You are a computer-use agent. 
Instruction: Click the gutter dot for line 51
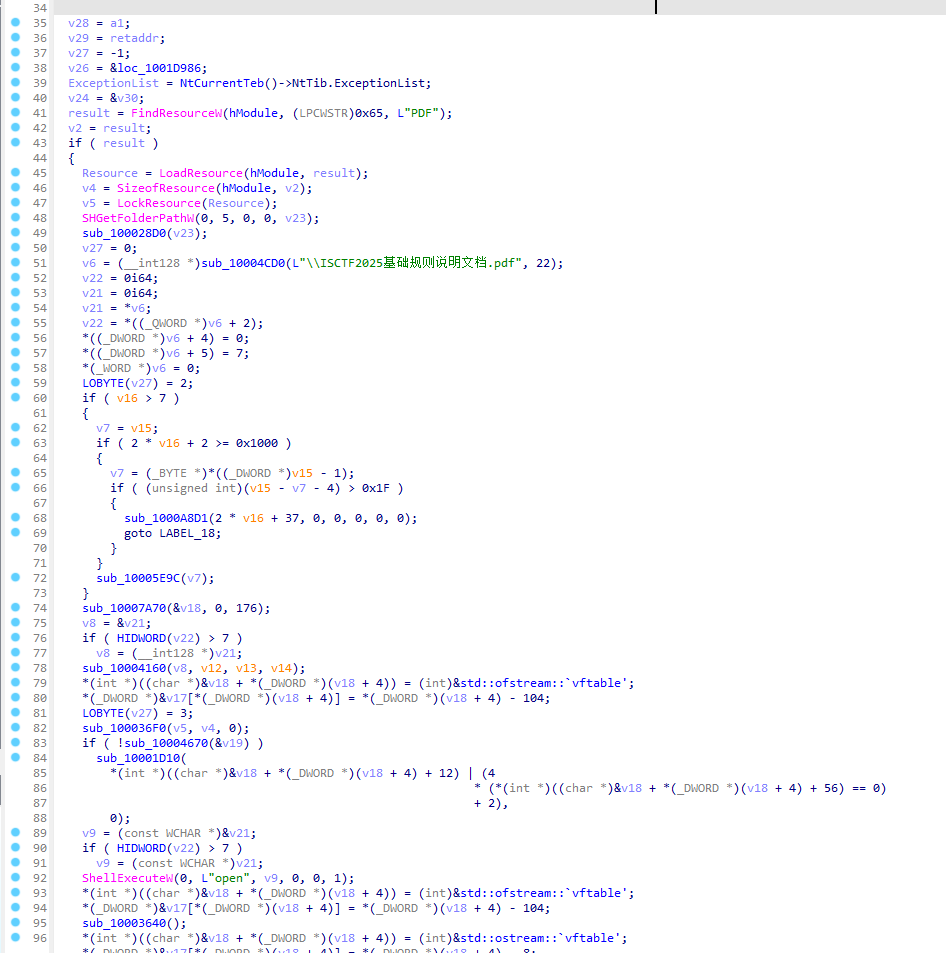(x=15, y=263)
